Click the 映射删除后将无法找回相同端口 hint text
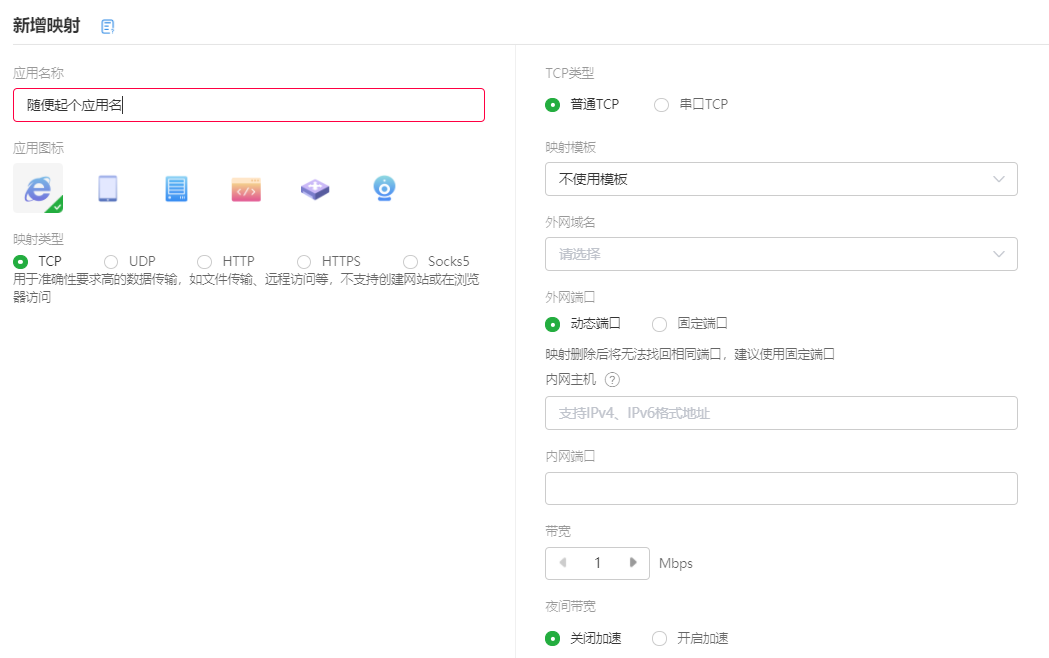 coord(690,354)
